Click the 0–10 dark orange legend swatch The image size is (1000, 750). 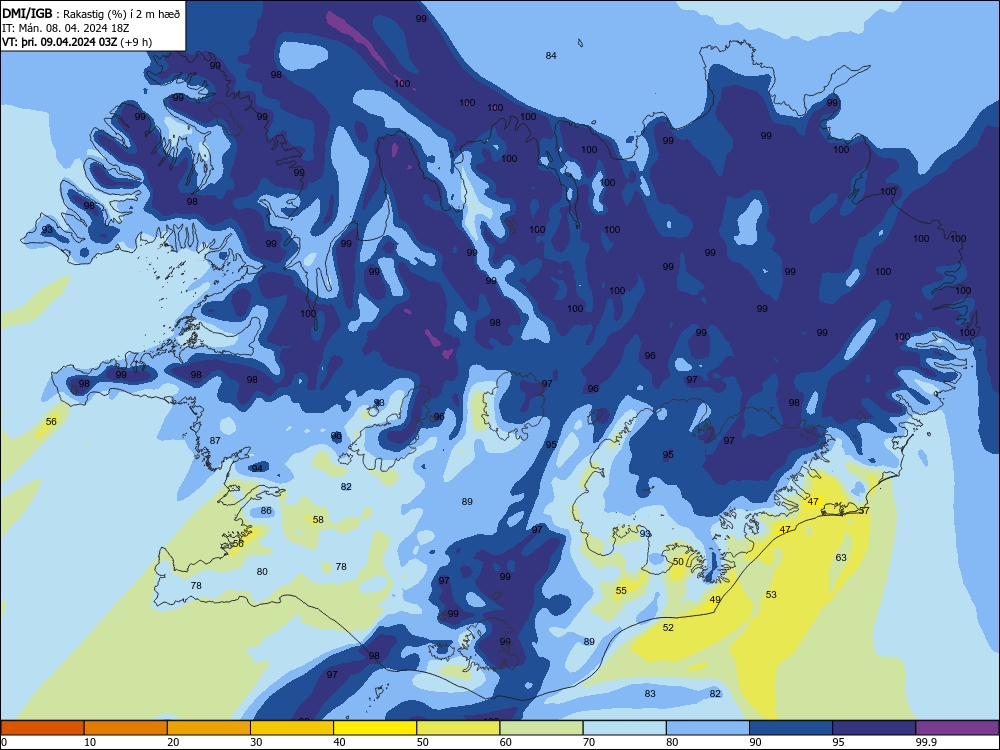click(x=42, y=728)
